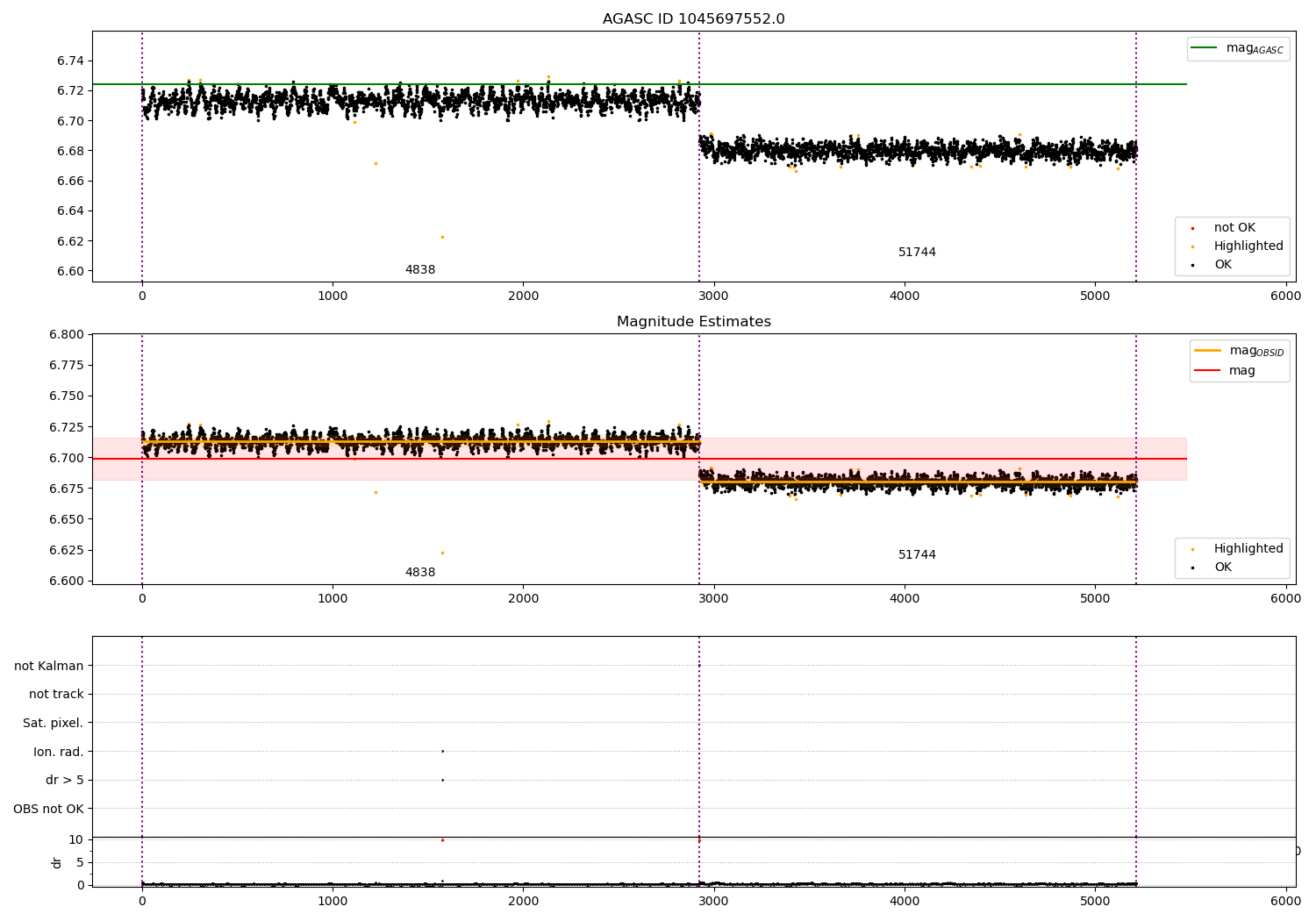Click the 4838 observation label in top plot
The height and width of the screenshot is (921, 1316).
420,270
